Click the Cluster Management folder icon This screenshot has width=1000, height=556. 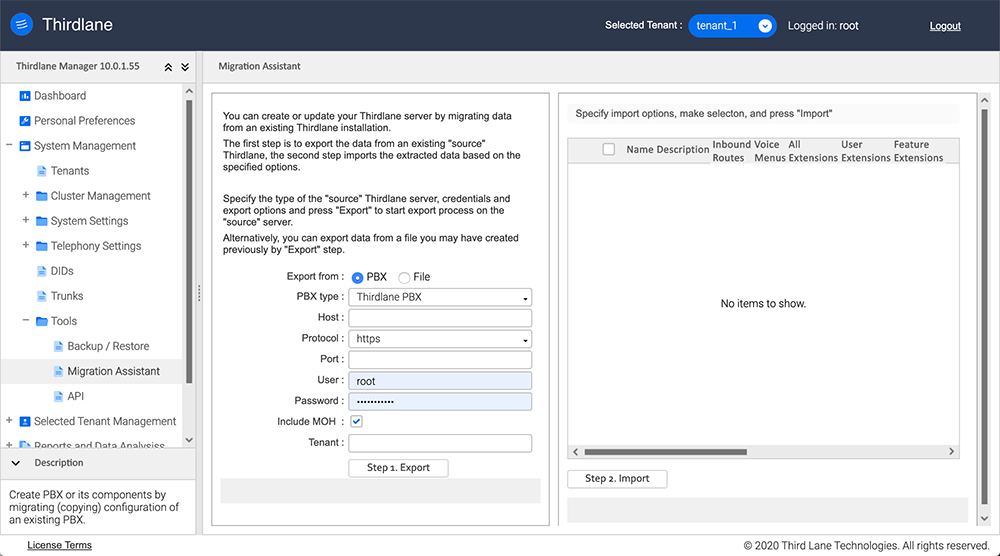point(42,196)
